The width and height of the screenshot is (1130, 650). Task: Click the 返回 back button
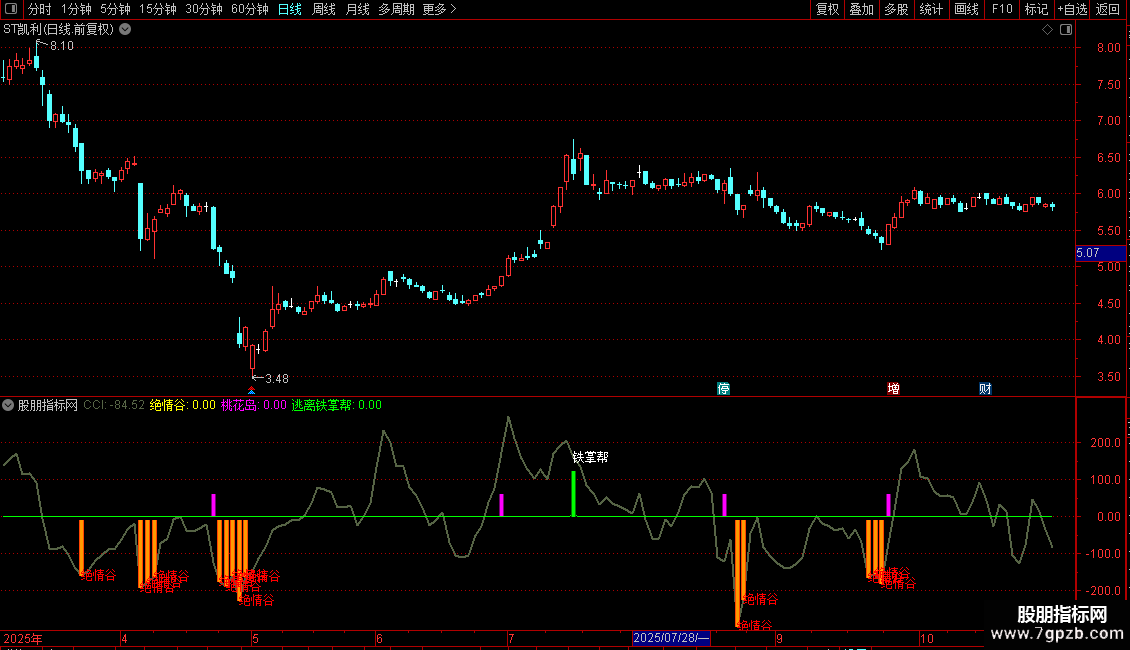tap(1108, 9)
